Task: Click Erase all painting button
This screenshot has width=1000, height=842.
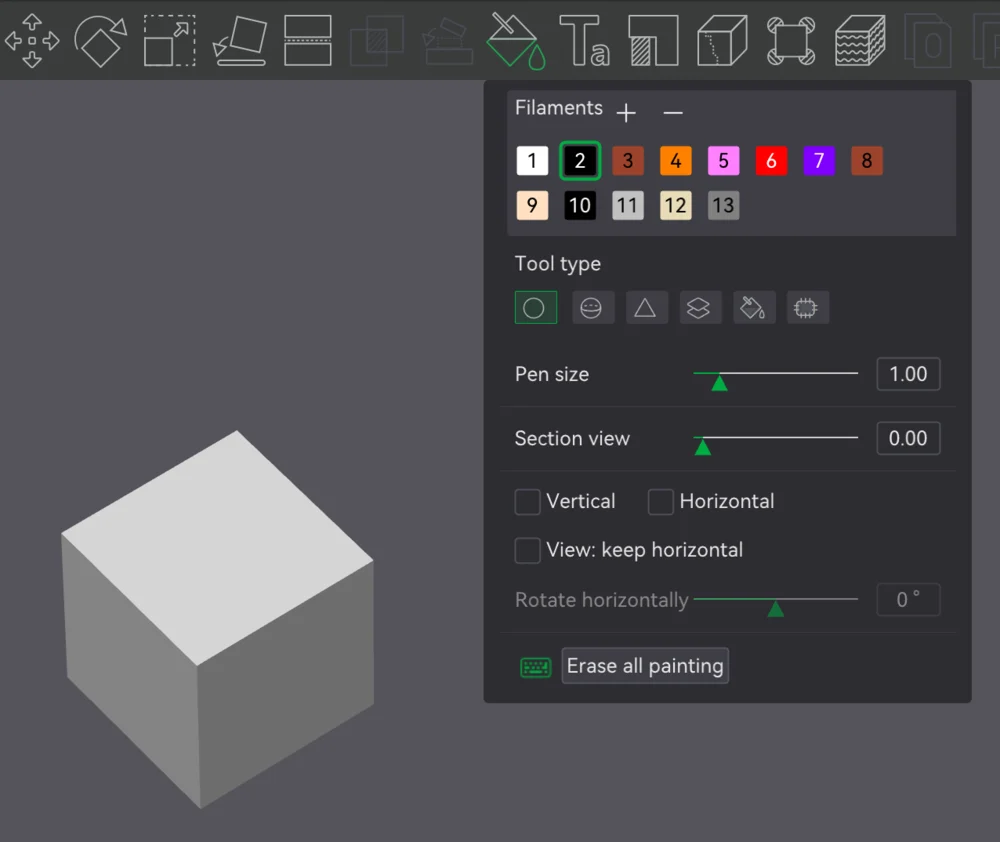Action: 645,666
